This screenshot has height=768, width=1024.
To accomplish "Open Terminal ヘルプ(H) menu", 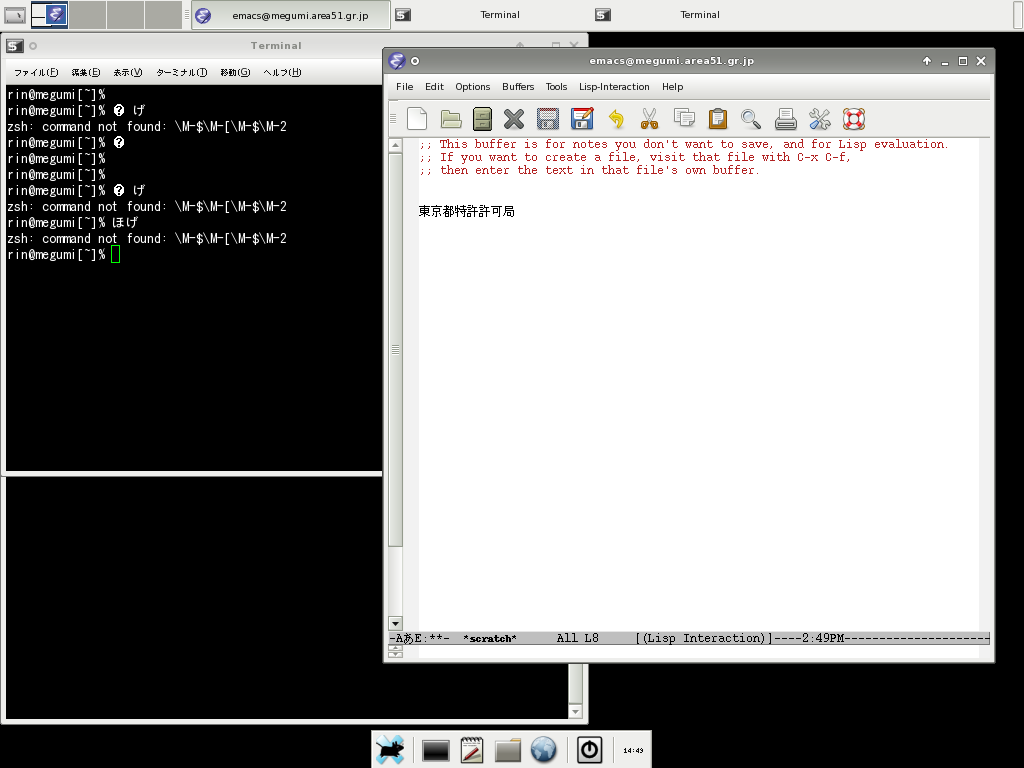I will [282, 72].
